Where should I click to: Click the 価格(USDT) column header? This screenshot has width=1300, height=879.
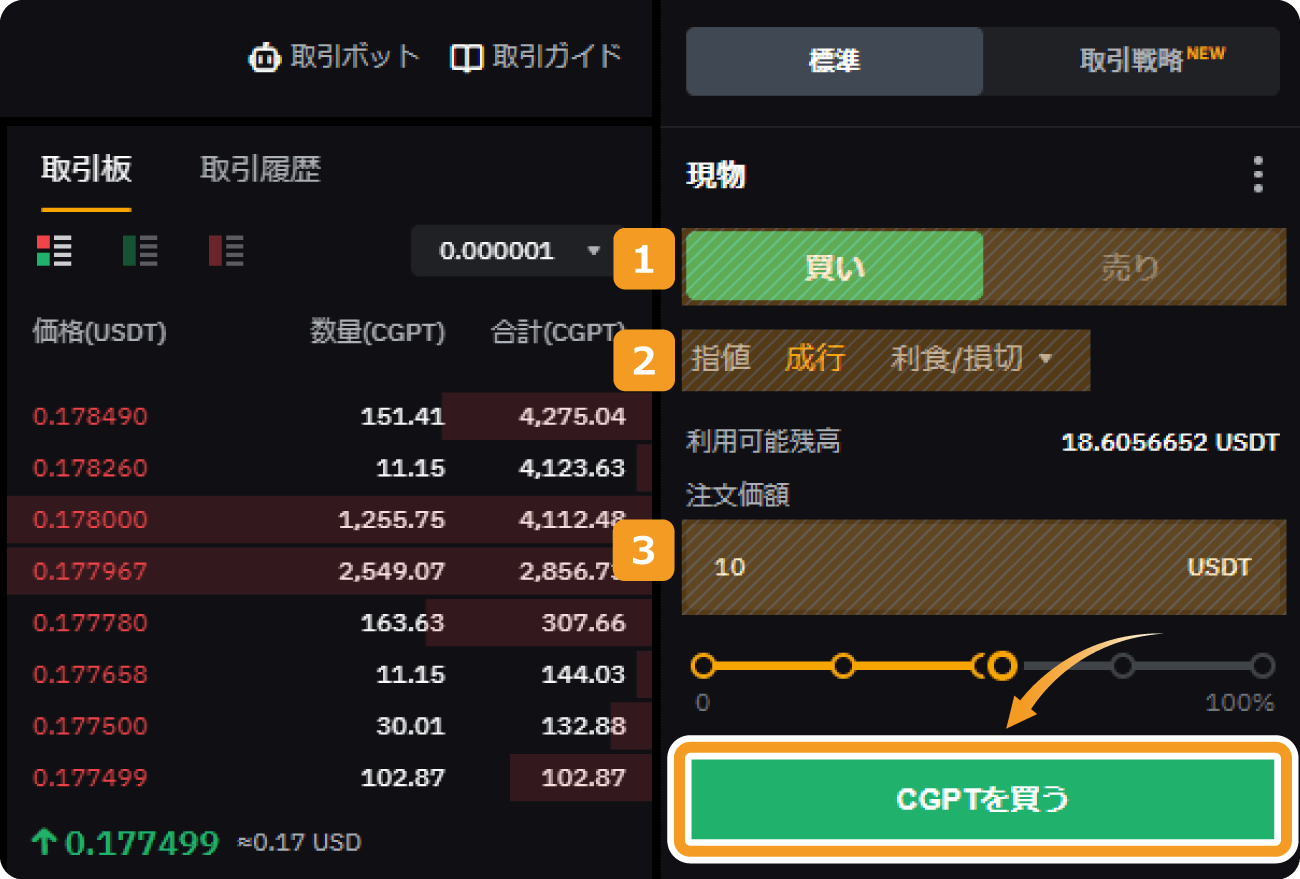(x=99, y=333)
